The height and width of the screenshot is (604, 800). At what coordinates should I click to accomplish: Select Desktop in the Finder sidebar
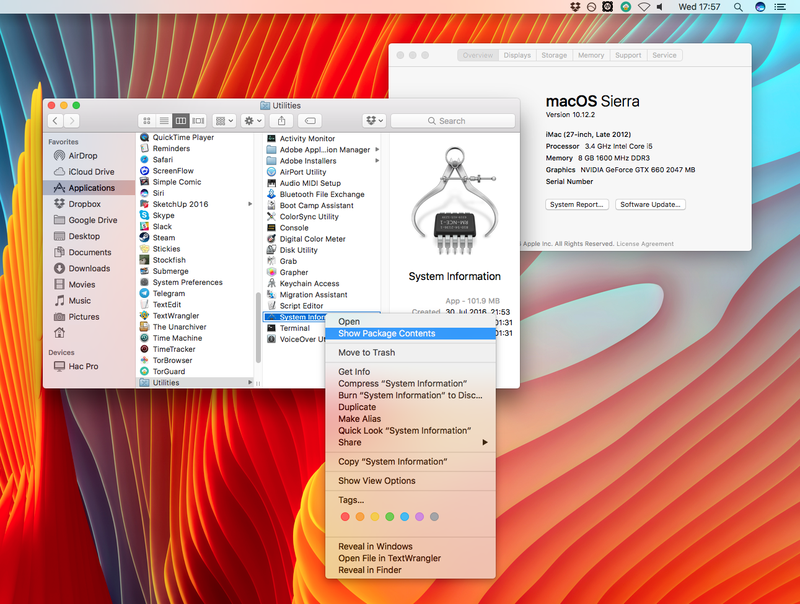(89, 236)
